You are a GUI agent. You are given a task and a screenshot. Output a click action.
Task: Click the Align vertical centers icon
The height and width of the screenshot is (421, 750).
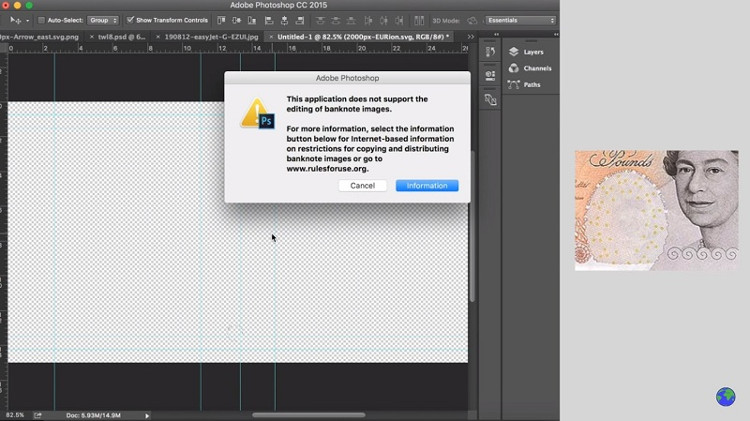coord(236,20)
